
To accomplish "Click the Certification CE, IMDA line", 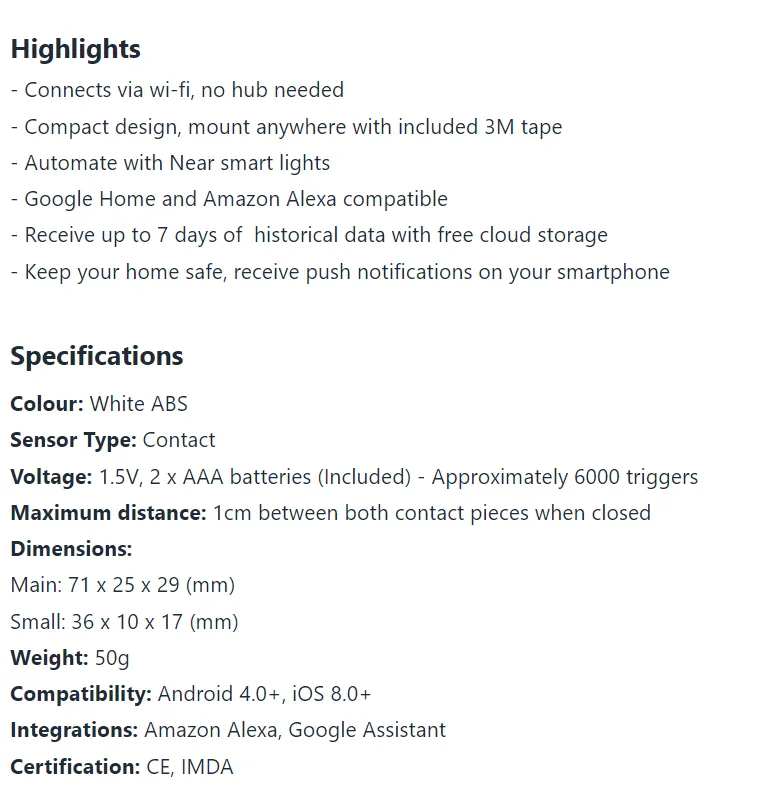I will [122, 767].
